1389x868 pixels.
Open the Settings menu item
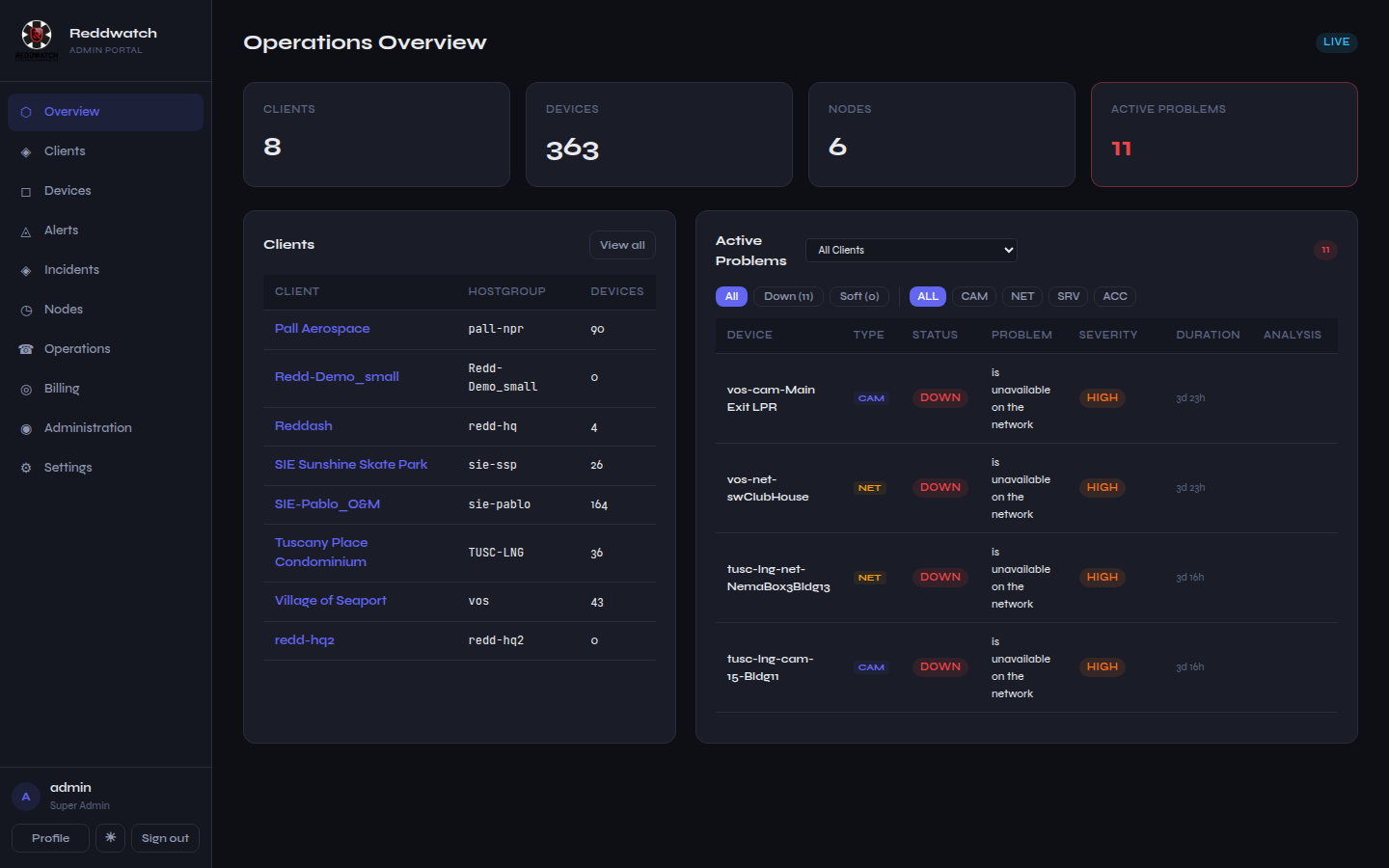coord(105,468)
